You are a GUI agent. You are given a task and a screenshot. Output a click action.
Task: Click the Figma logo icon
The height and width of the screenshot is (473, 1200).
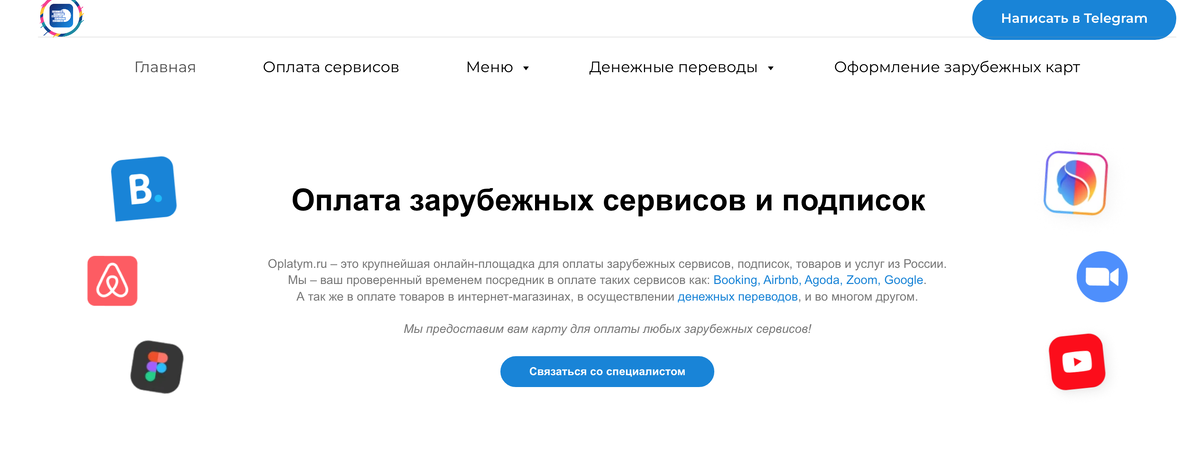pyautogui.click(x=157, y=367)
